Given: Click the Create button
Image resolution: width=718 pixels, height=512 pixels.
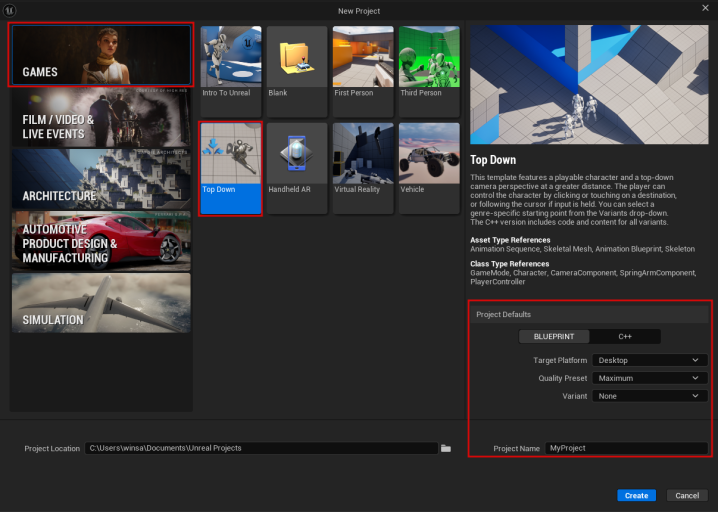Looking at the screenshot, I should pyautogui.click(x=636, y=496).
